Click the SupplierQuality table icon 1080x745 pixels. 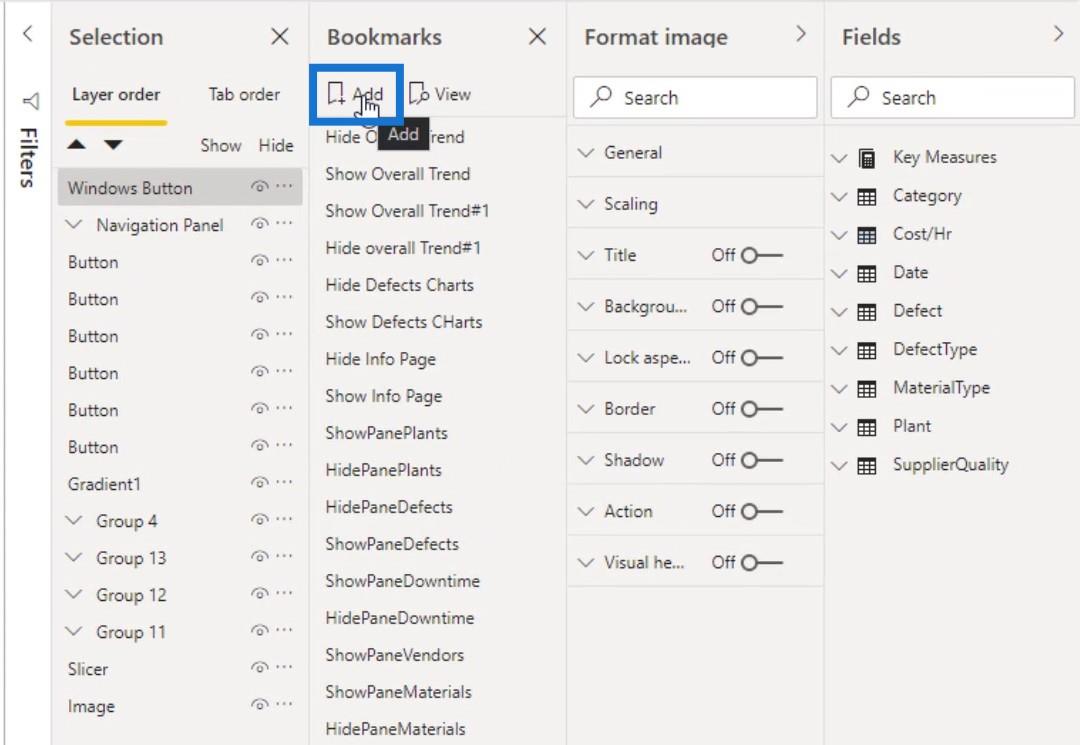[x=866, y=466]
